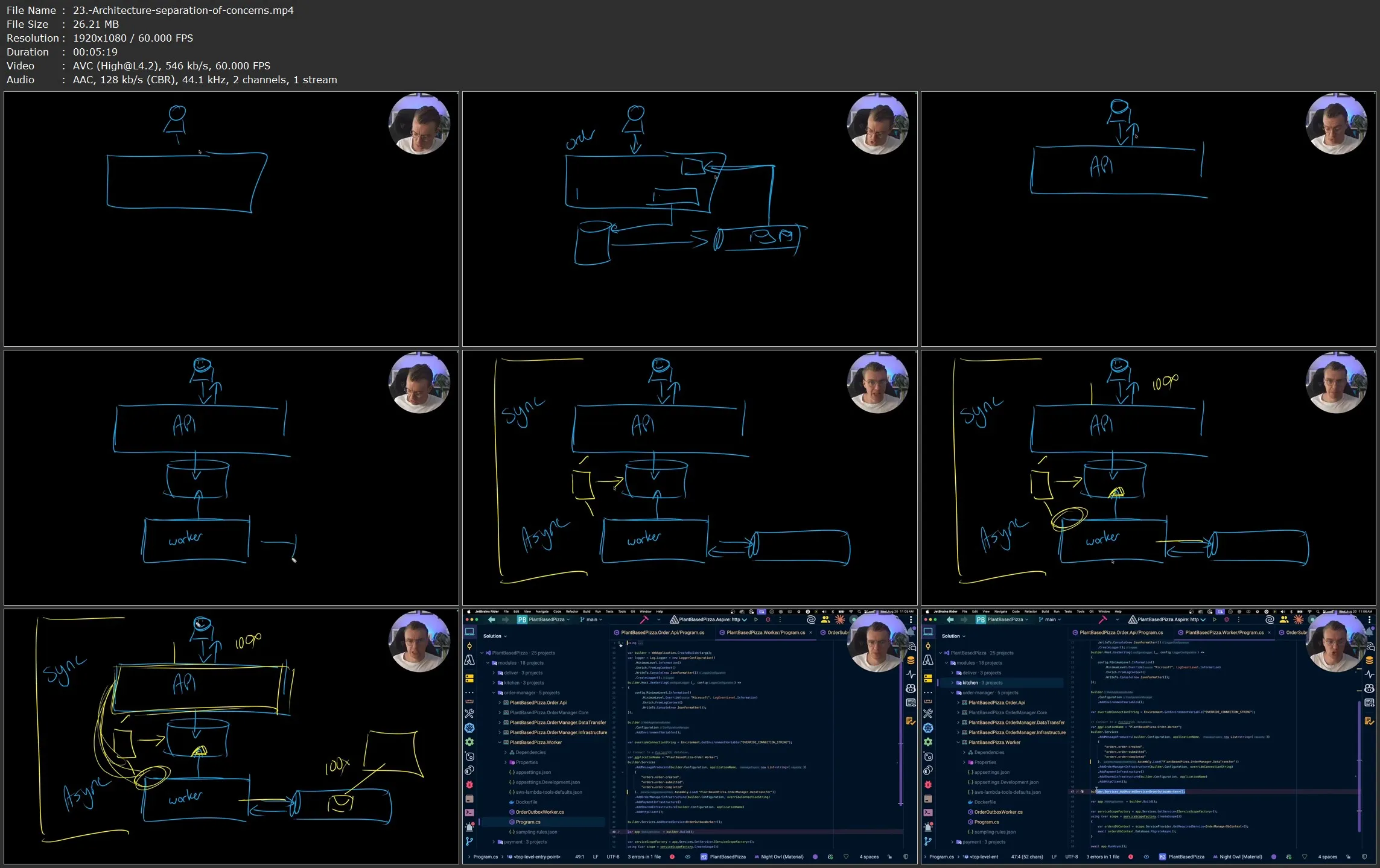Screen dimensions: 1380x868
Task: Open the Kubernetes helm-wheel tool window in last frame
Action: click(x=928, y=728)
